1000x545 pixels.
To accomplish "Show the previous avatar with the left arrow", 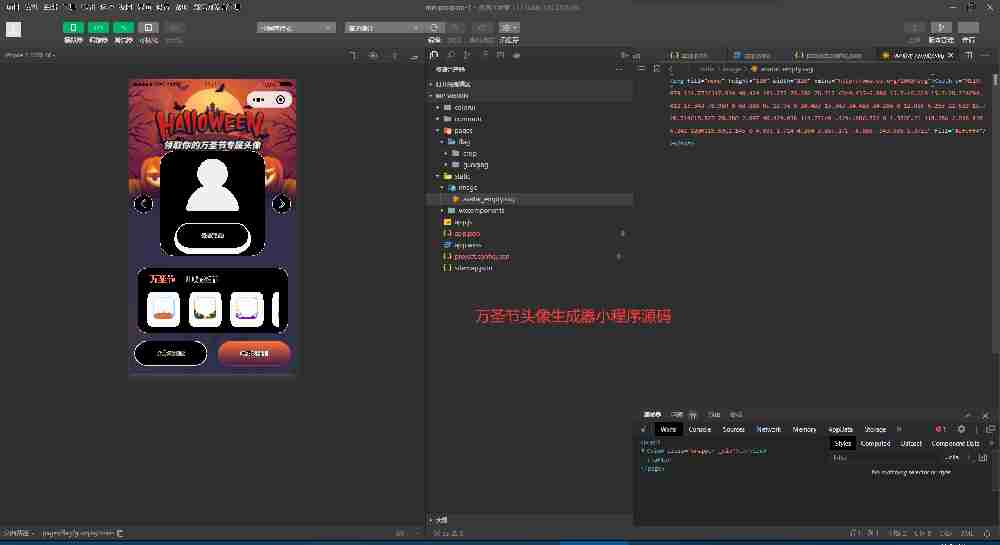I will pos(143,203).
